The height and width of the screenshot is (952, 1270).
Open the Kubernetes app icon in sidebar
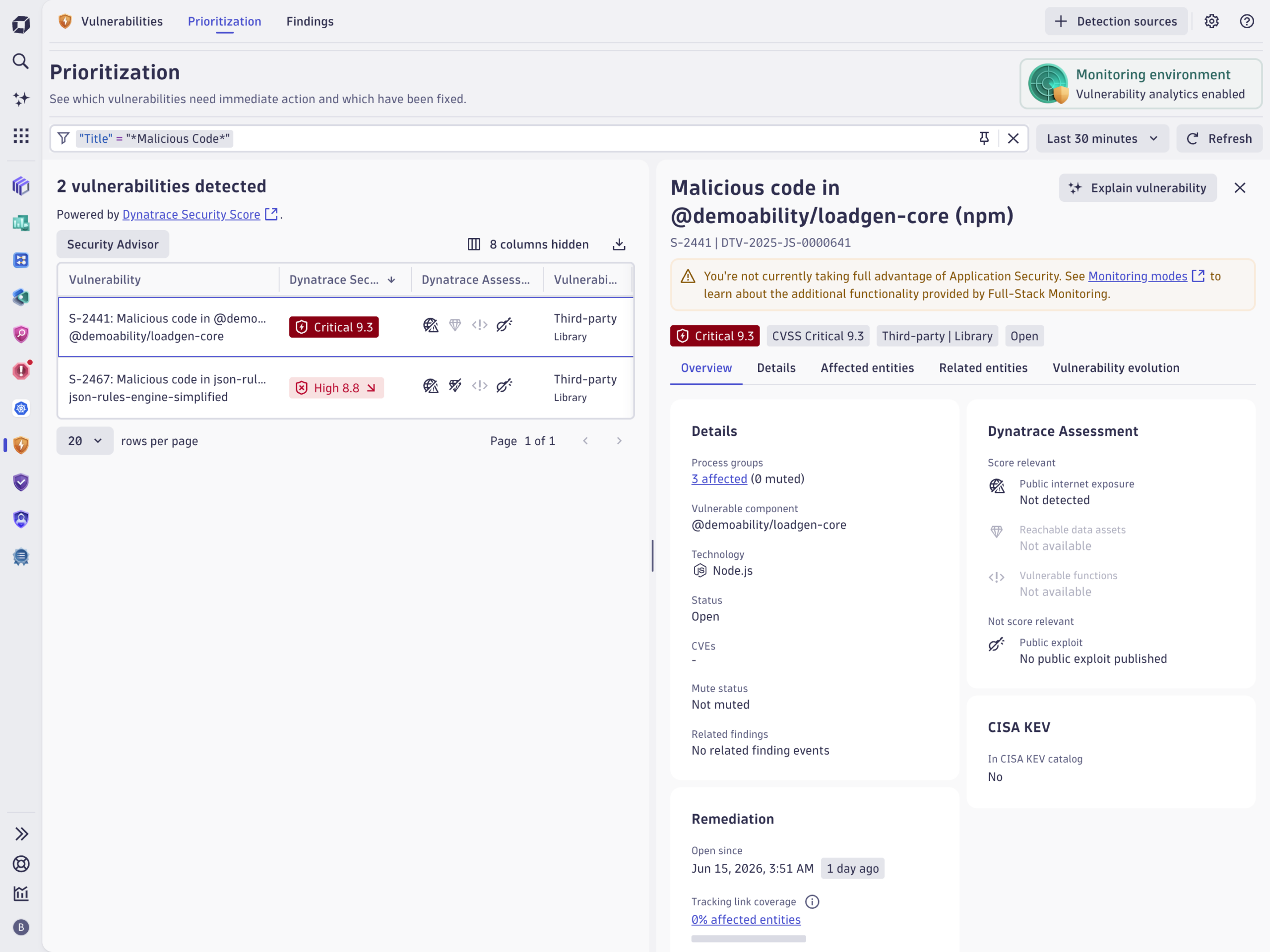[x=21, y=408]
